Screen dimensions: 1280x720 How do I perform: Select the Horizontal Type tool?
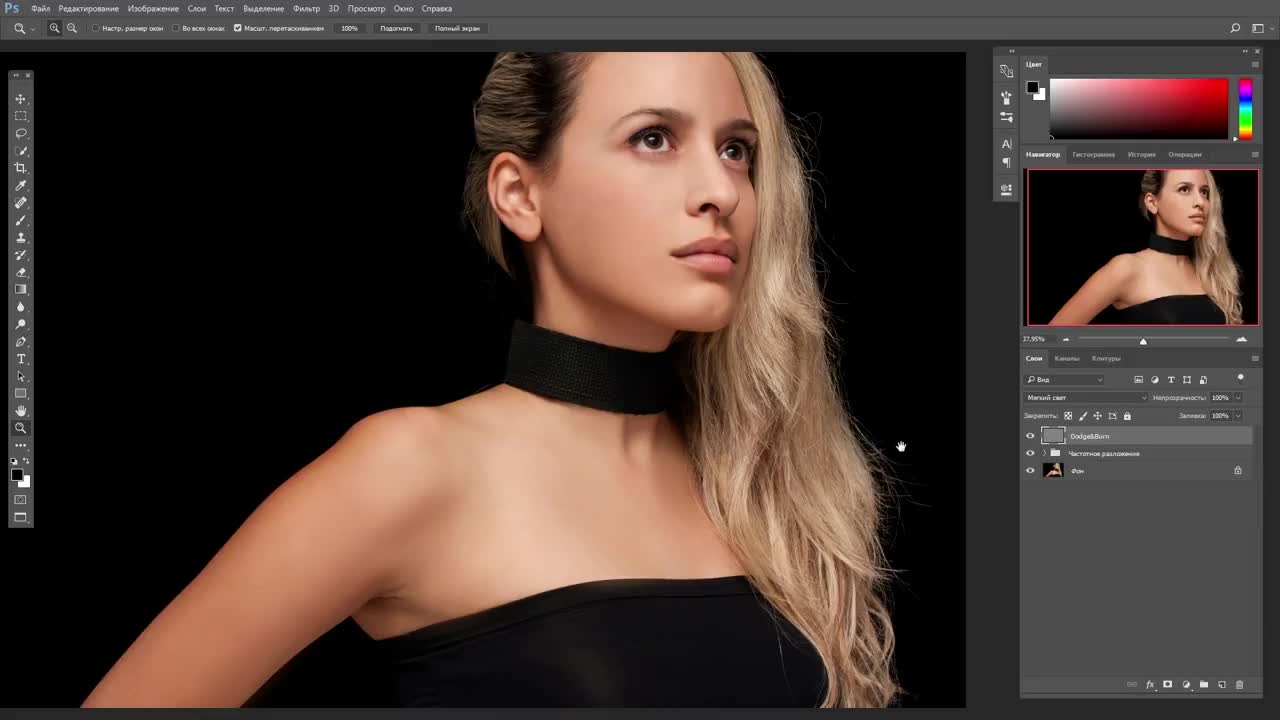pyautogui.click(x=20, y=359)
